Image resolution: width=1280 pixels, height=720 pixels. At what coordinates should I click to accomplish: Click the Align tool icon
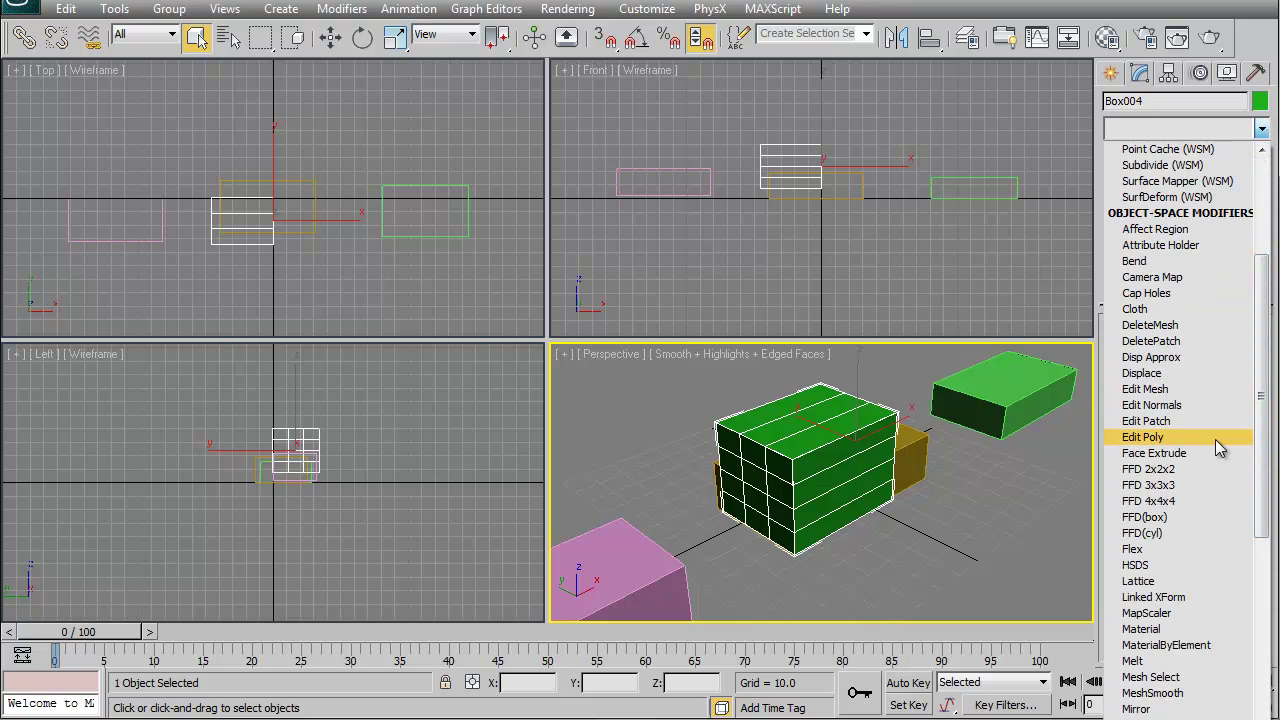coord(929,38)
